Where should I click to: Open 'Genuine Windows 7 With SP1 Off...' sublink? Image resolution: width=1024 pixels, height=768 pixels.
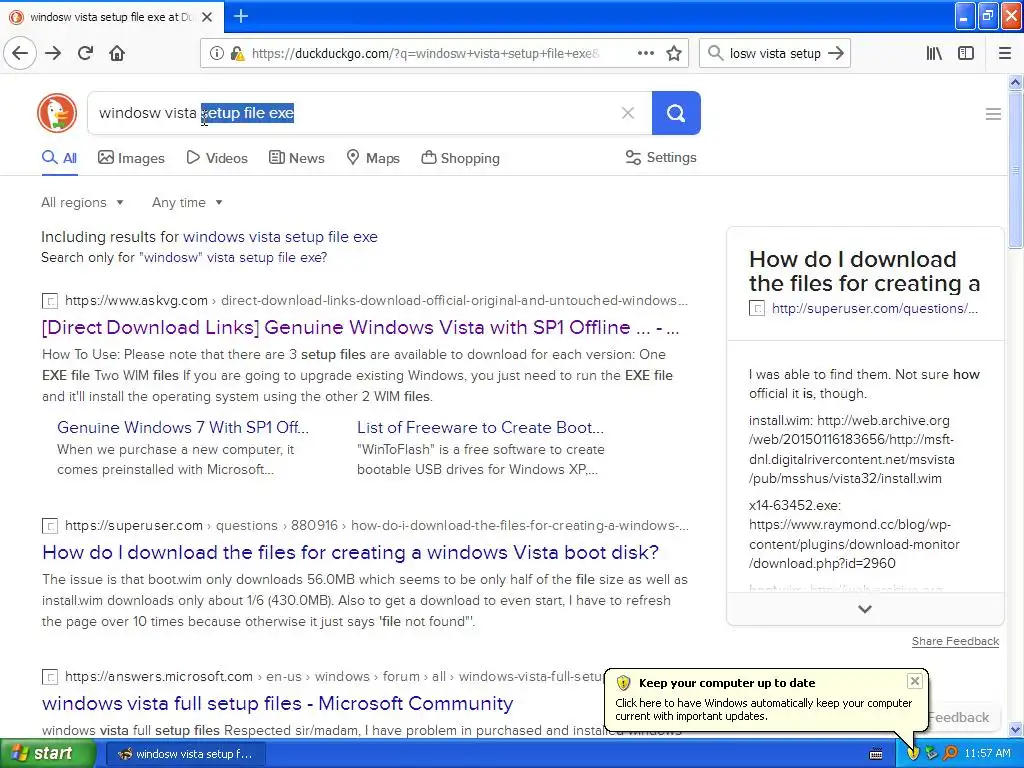tap(183, 427)
